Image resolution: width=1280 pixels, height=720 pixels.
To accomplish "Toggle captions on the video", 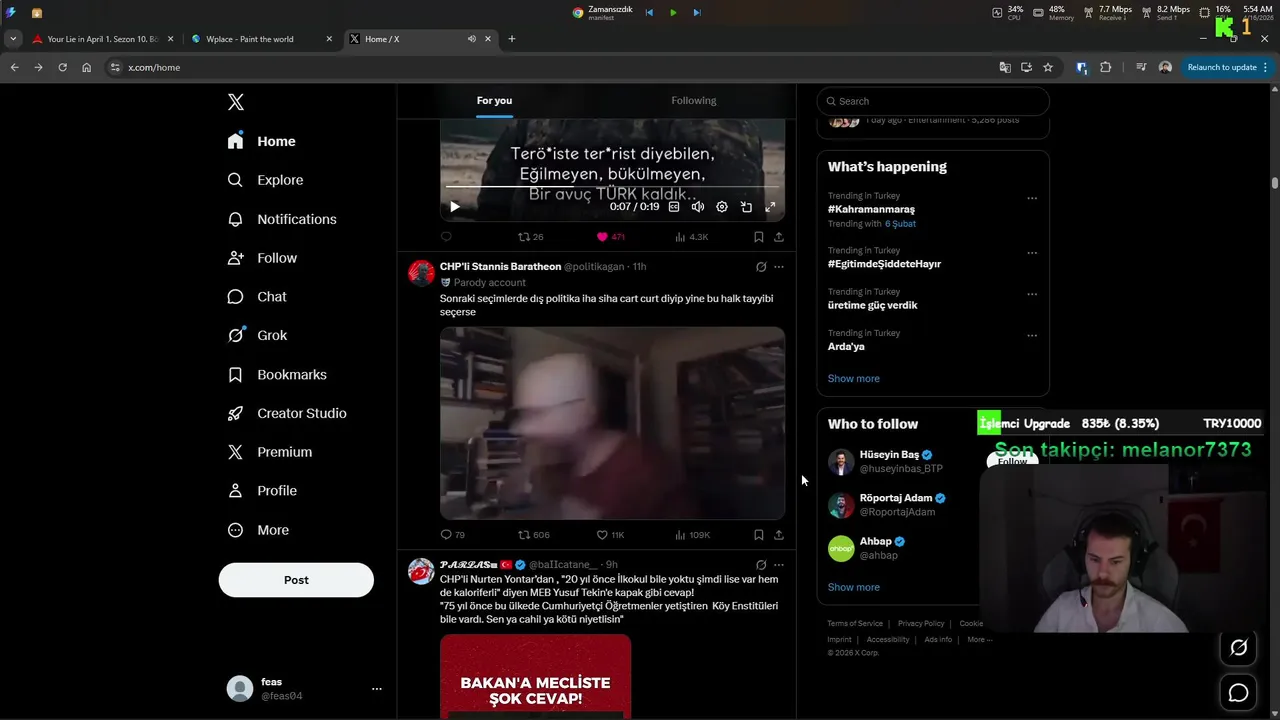I will click(674, 207).
